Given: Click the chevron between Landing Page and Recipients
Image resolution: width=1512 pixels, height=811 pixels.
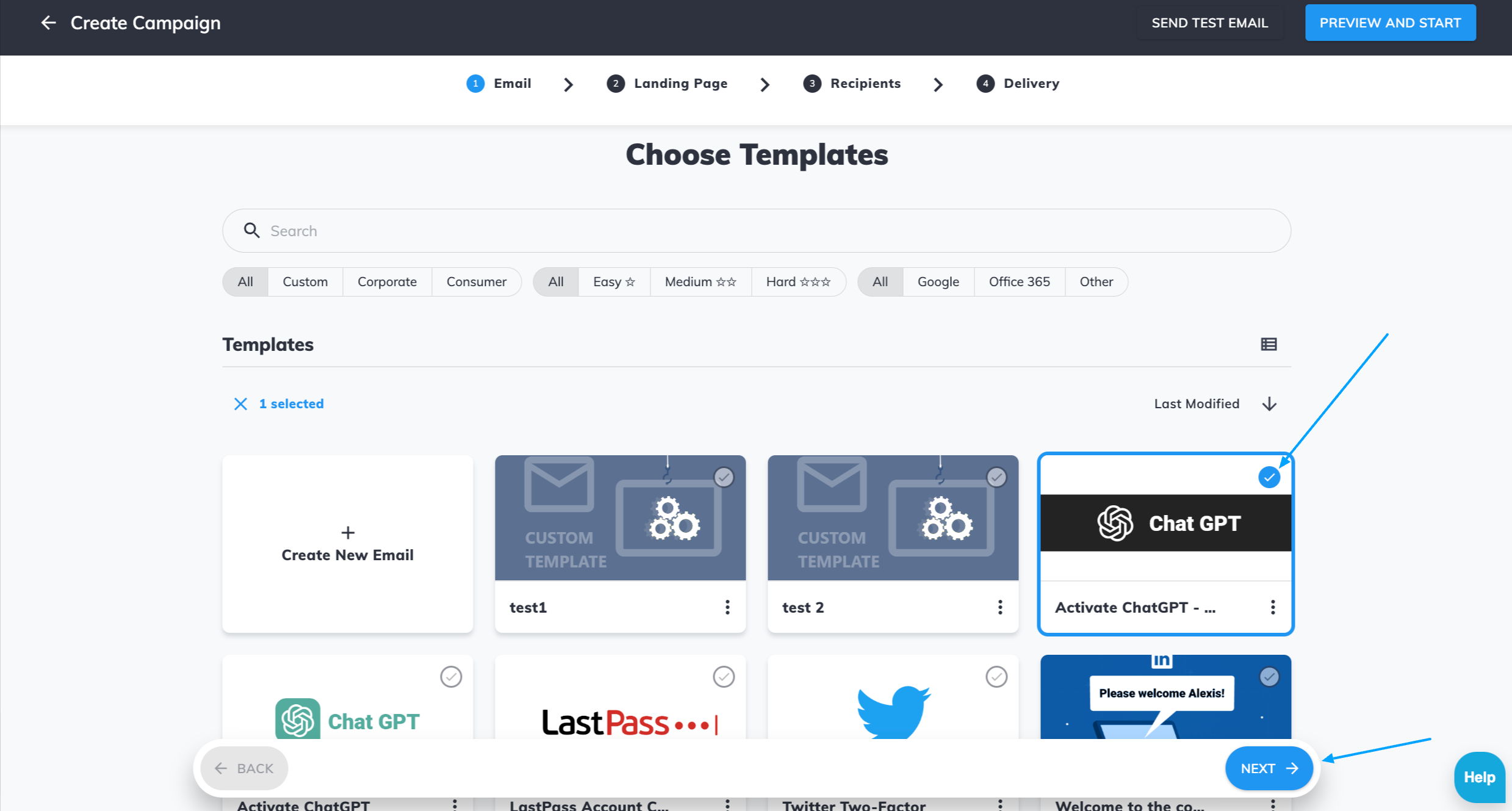Looking at the screenshot, I should coord(765,84).
